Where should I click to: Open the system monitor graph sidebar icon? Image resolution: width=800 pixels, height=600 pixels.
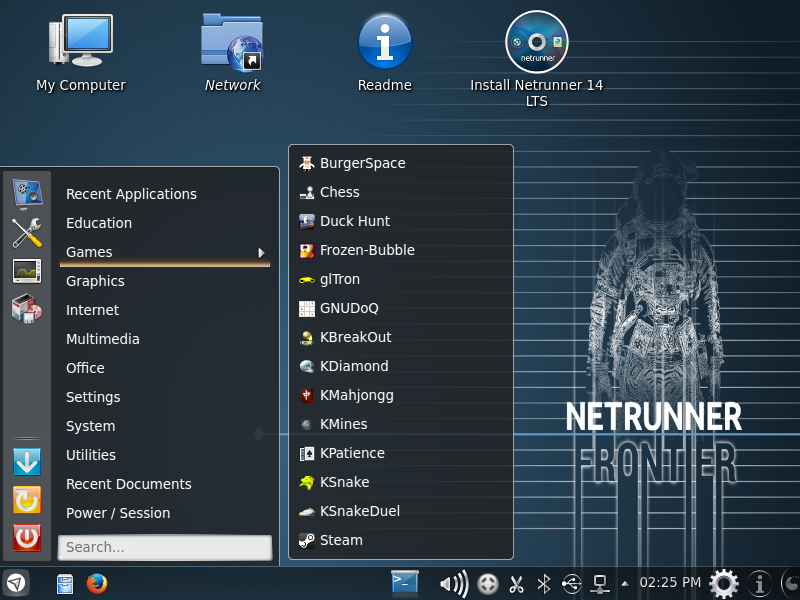(x=27, y=271)
